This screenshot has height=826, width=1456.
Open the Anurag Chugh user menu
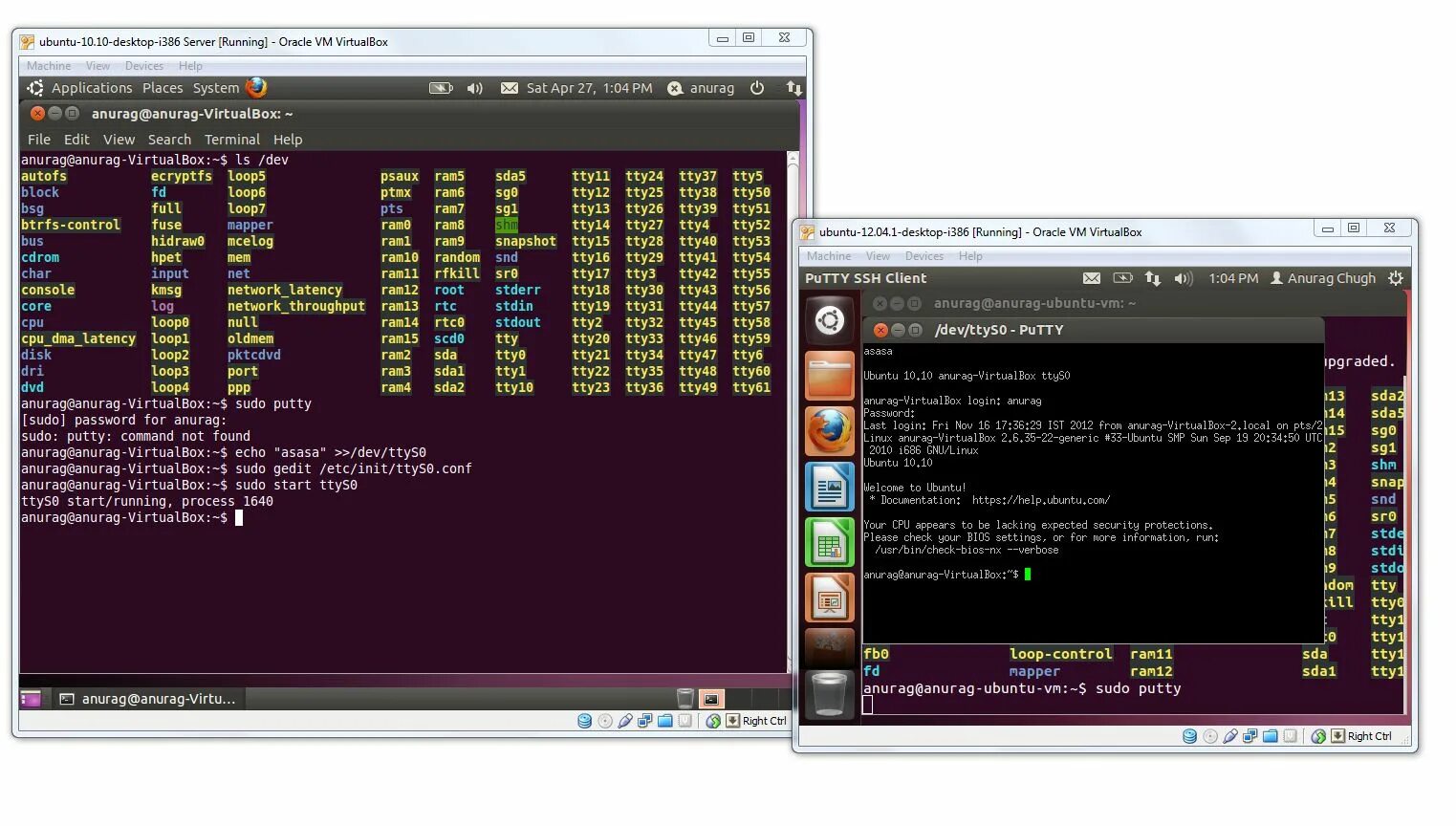click(x=1323, y=278)
